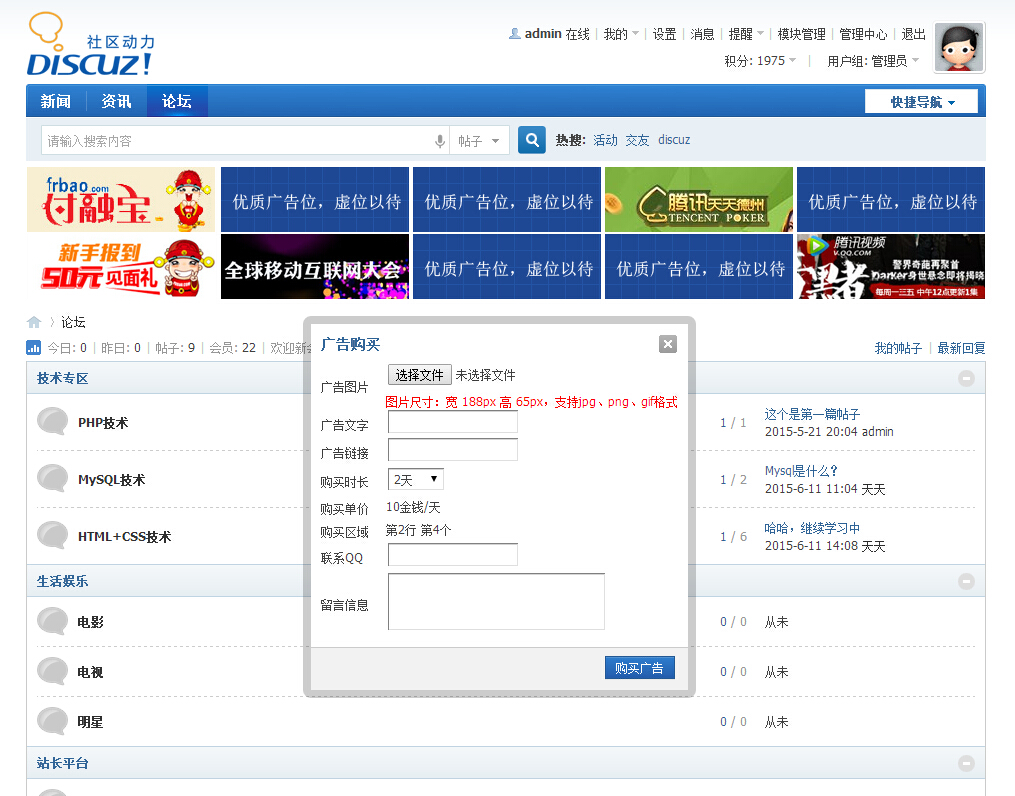Switch to the 资讯 nav tab
Viewport: 1015px width, 796px height.
pyautogui.click(x=117, y=101)
